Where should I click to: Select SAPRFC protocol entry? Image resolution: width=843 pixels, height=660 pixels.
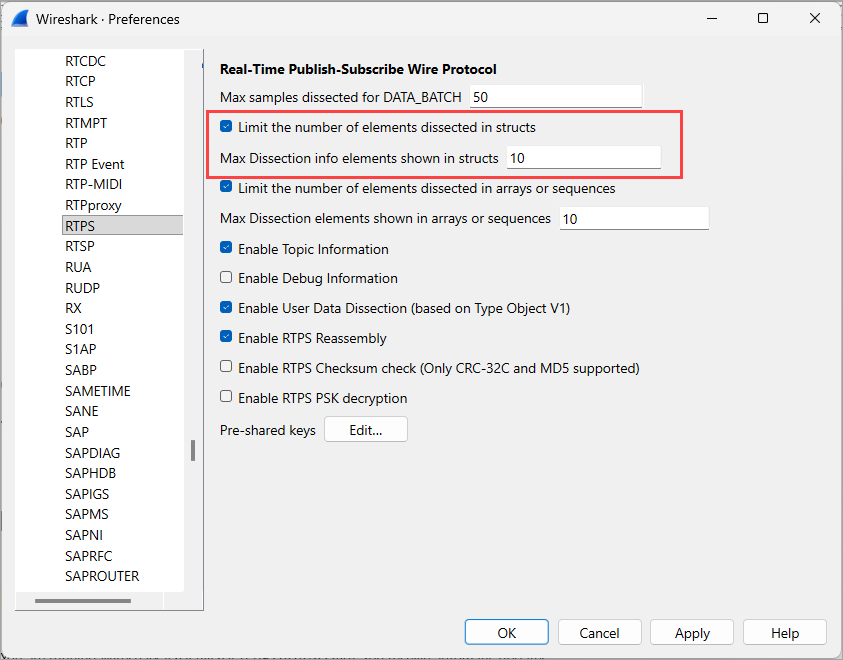tap(89, 556)
